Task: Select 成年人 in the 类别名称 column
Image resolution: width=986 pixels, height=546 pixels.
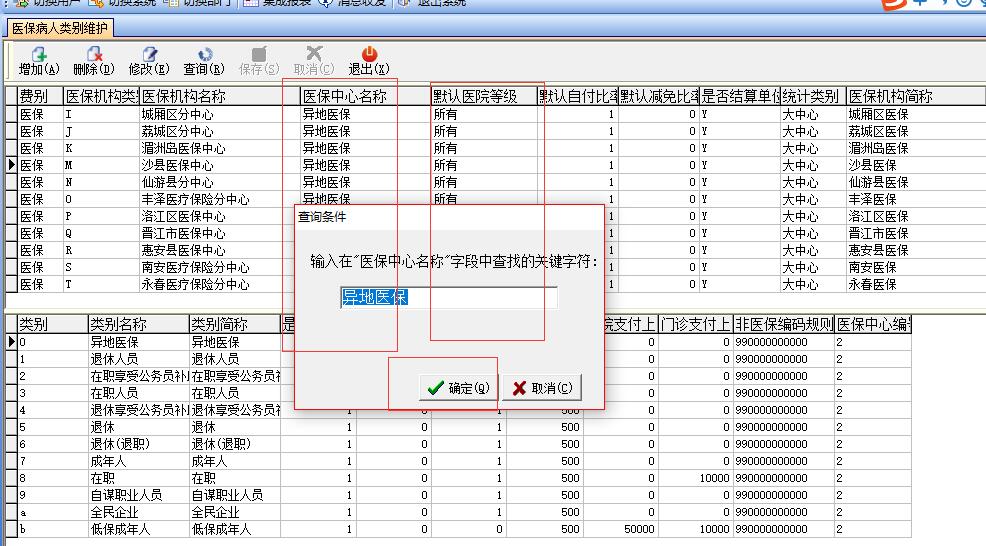Action: point(138,461)
